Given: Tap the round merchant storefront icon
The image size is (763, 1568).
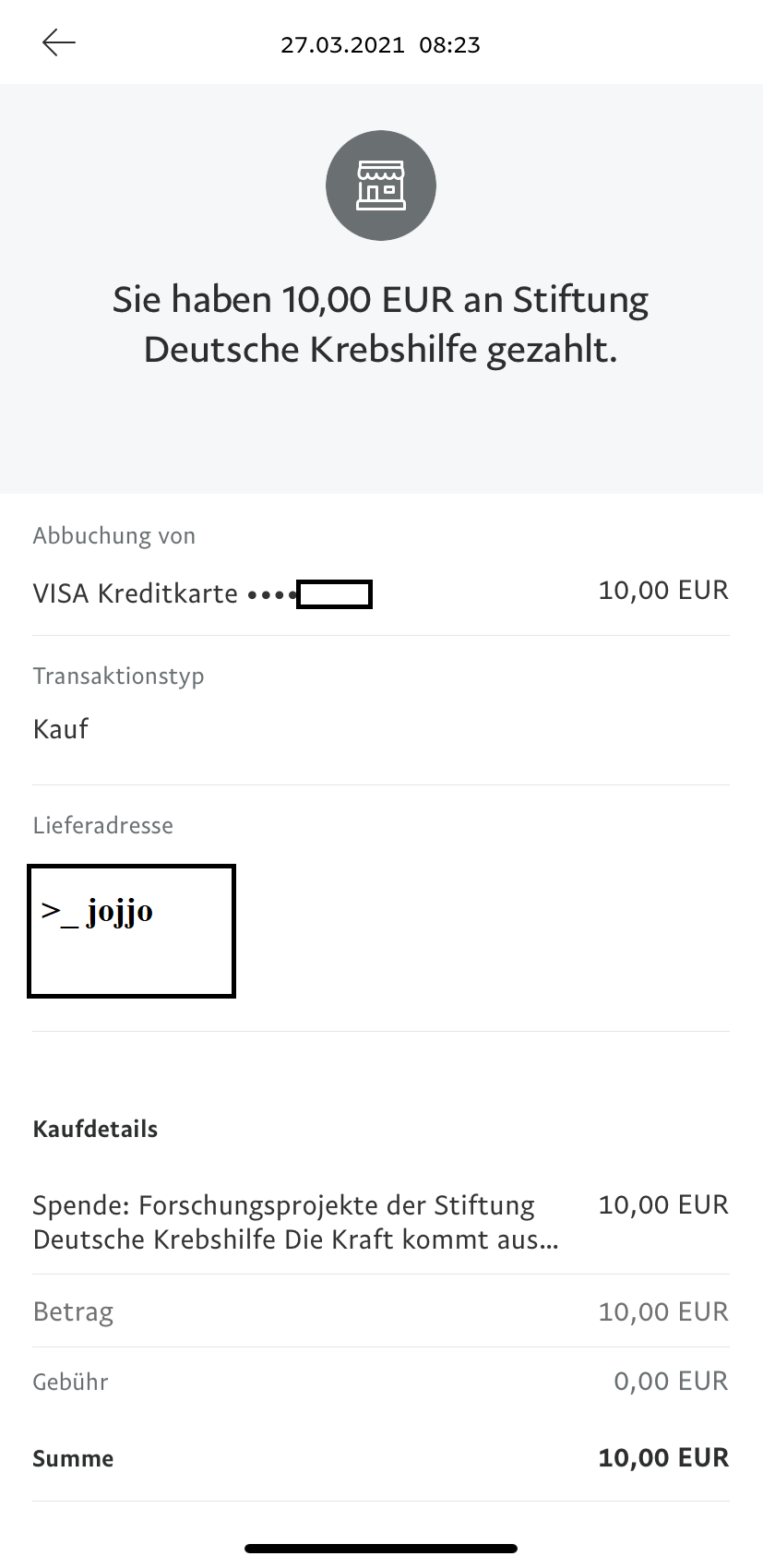Looking at the screenshot, I should click(x=380, y=186).
